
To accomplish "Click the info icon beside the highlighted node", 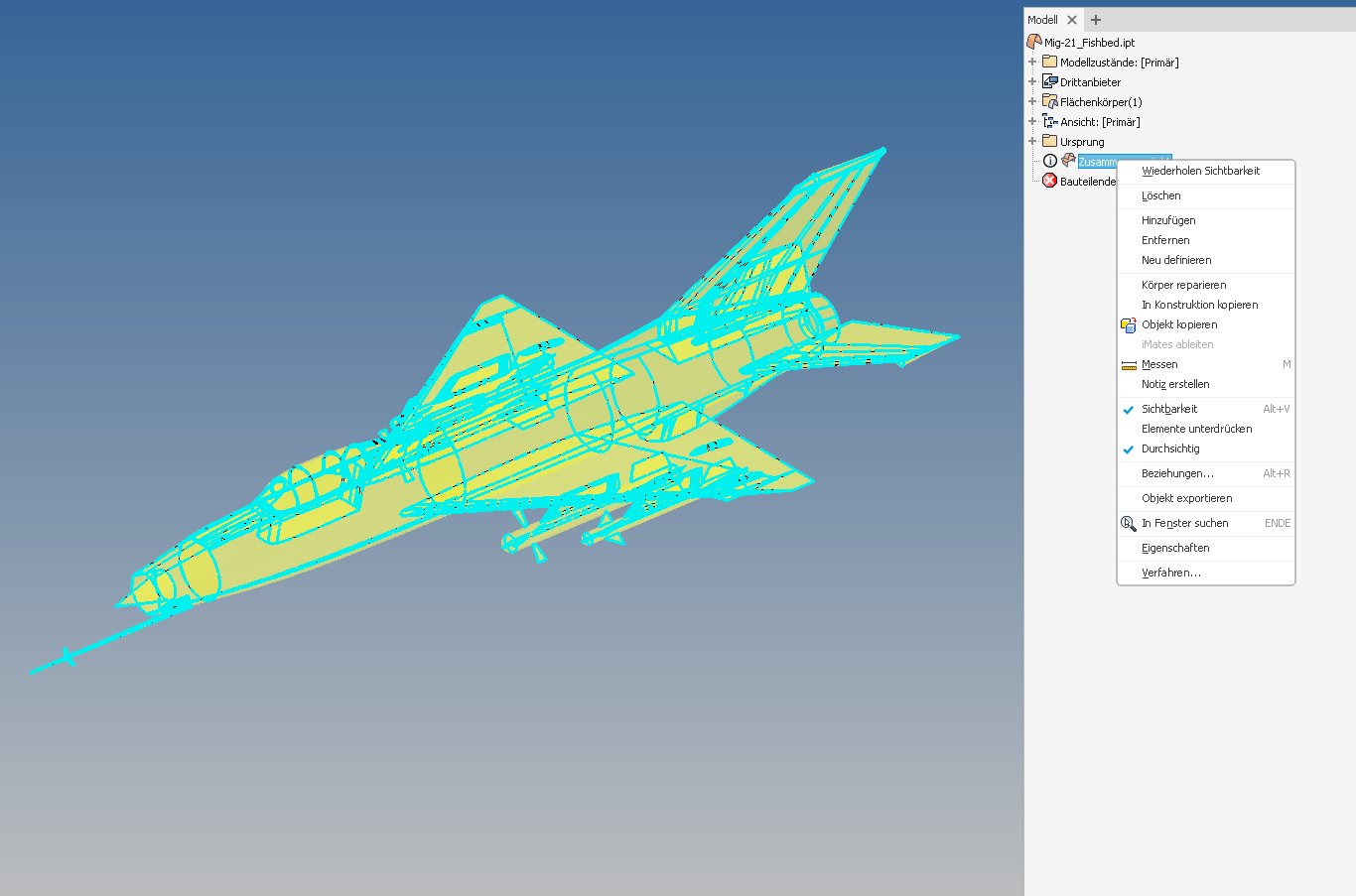I will (1049, 160).
